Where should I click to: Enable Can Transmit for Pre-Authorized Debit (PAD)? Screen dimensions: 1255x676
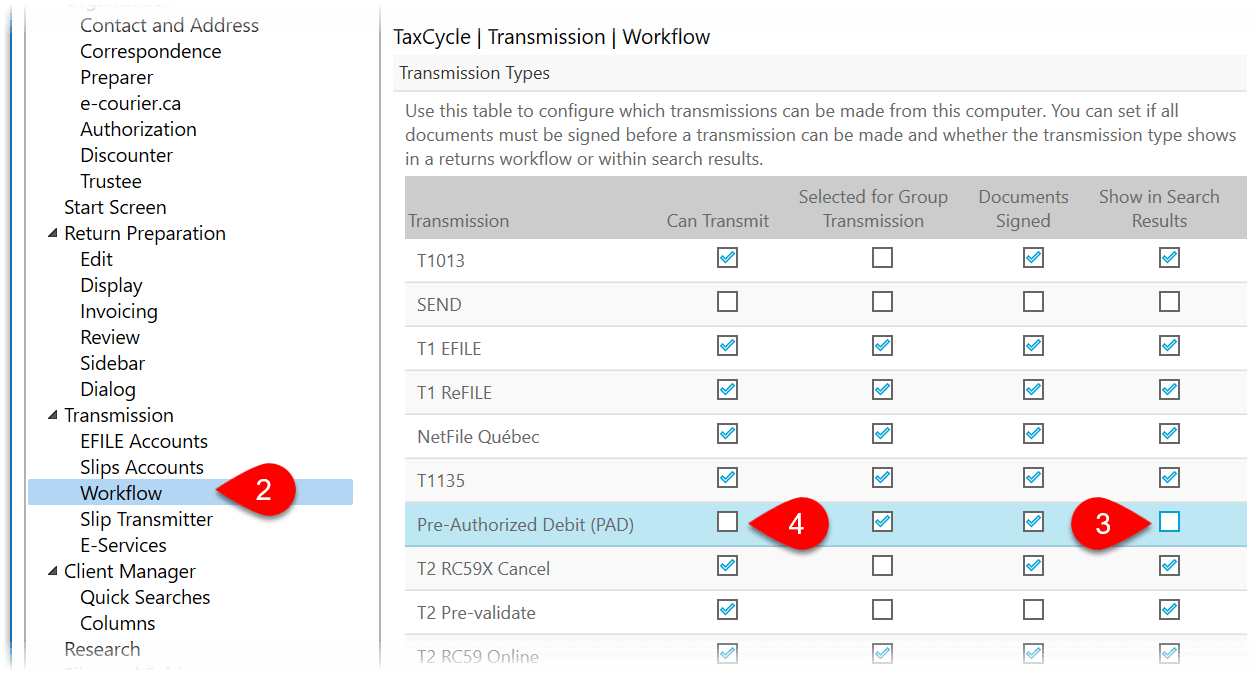point(727,522)
